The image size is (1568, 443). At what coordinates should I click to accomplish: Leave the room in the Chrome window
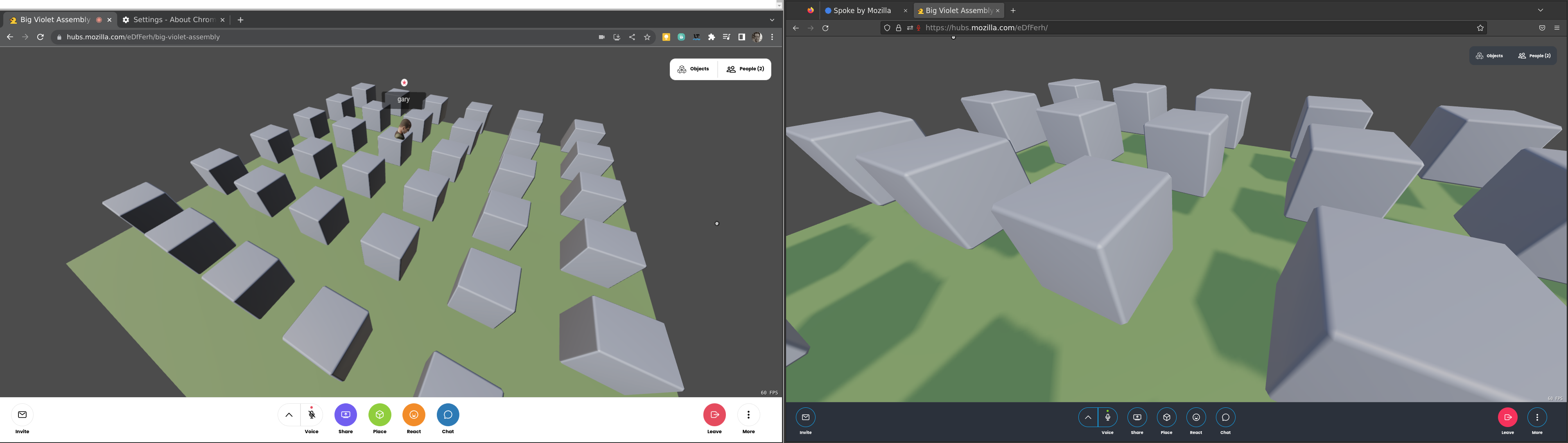coord(715,415)
